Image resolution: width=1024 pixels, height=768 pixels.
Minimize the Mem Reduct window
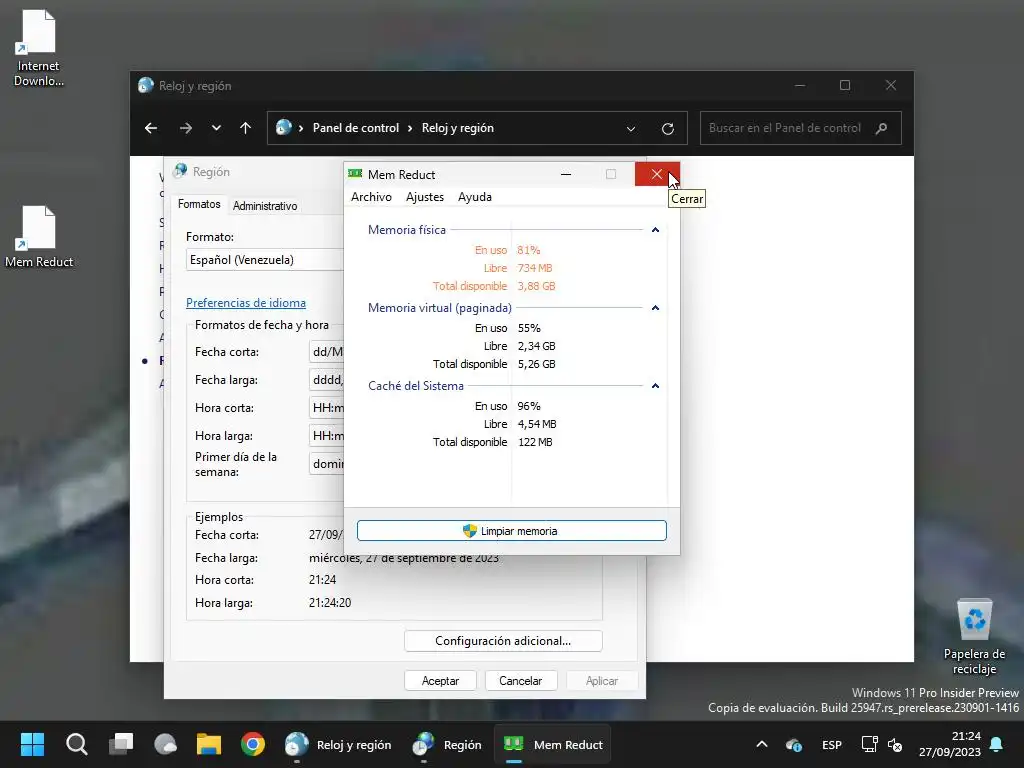[x=566, y=174]
